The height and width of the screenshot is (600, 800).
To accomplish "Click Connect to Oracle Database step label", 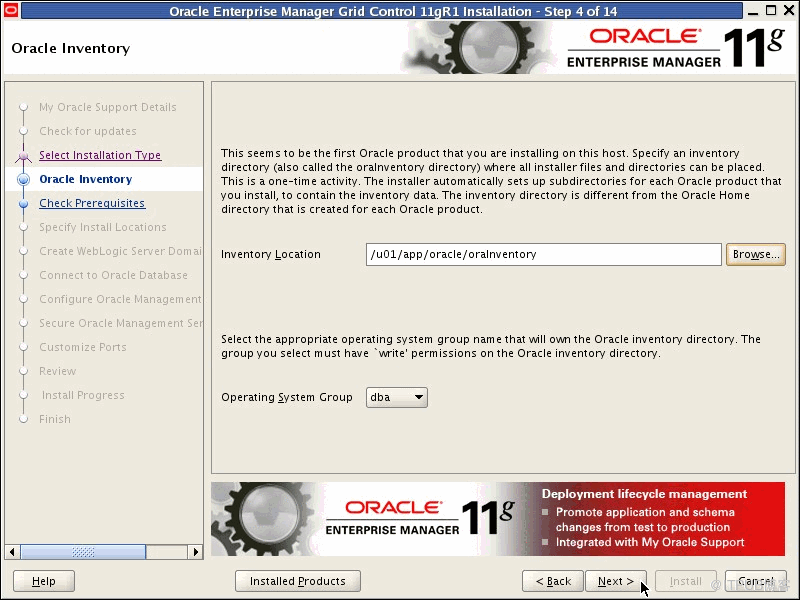I will point(113,275).
